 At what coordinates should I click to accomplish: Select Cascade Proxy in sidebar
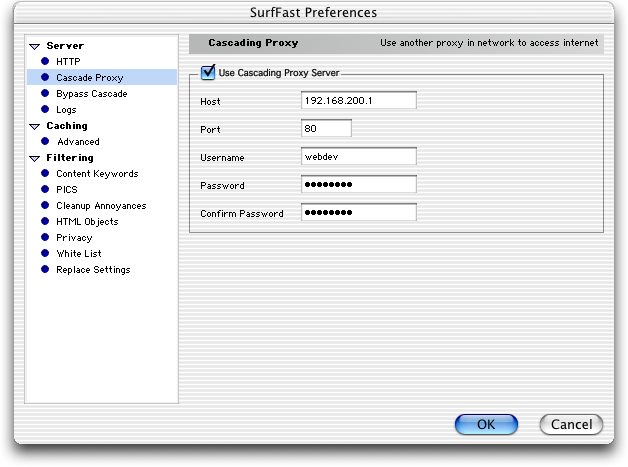[102, 77]
